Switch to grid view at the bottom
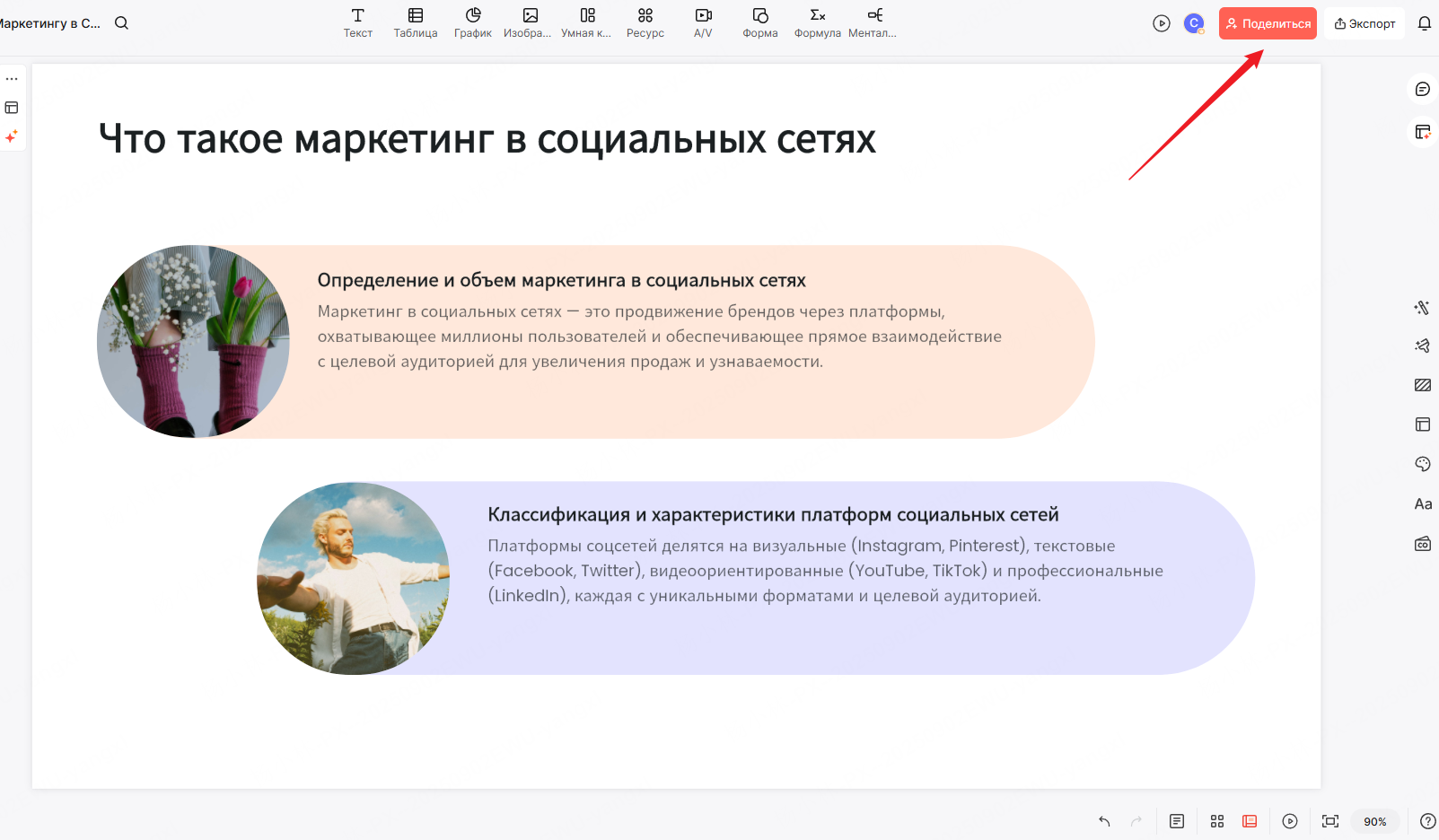1439x840 pixels. pos(1216,821)
